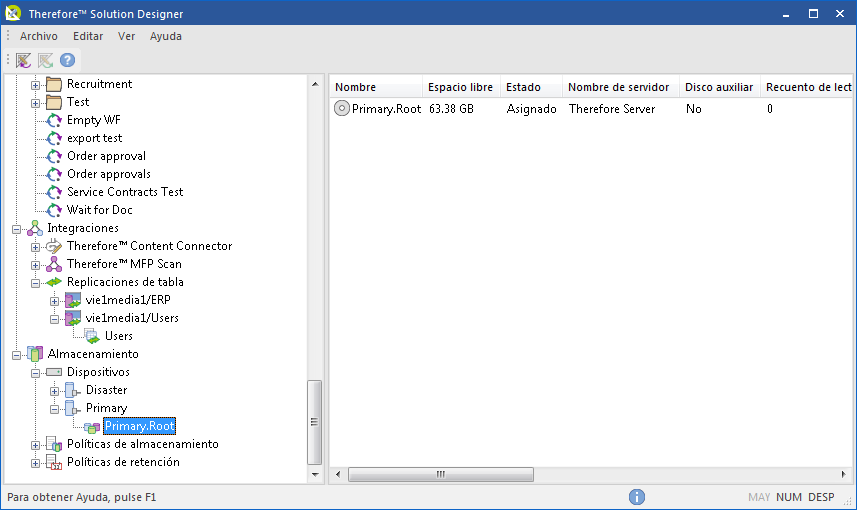The width and height of the screenshot is (858, 511).
Task: Click the Order approval workflow icon
Action: 54,156
